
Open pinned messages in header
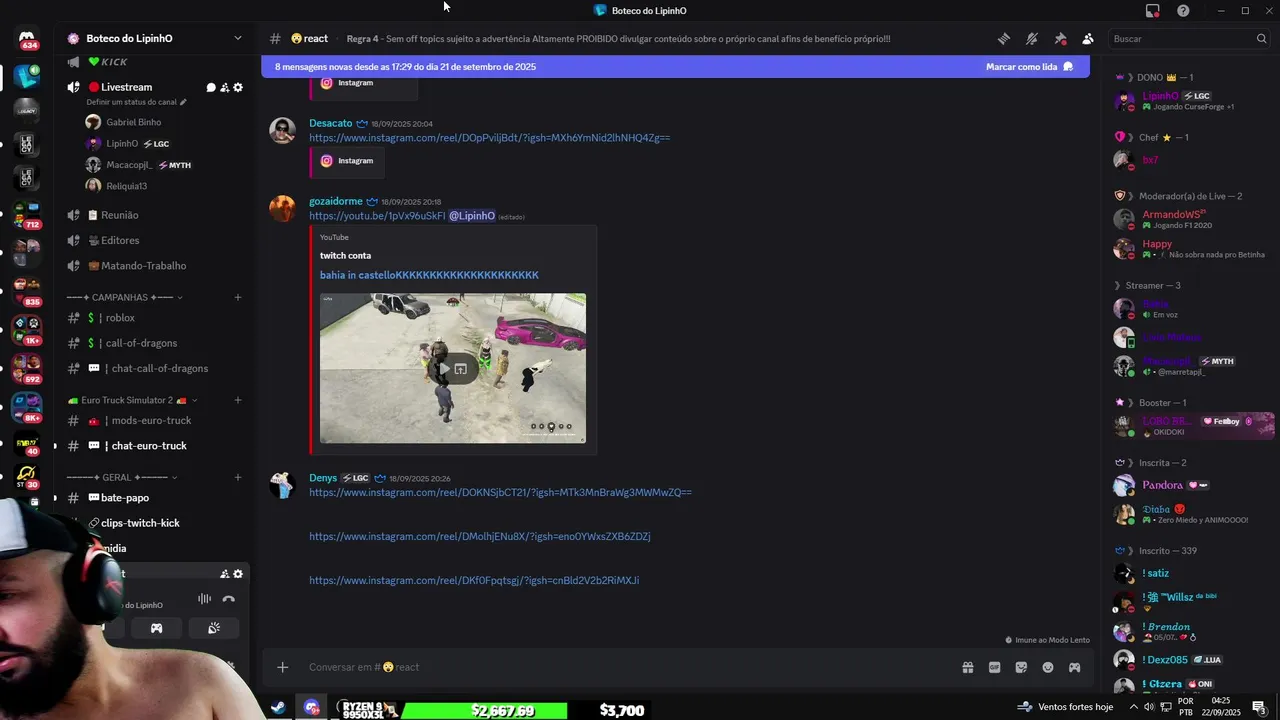coord(1060,39)
